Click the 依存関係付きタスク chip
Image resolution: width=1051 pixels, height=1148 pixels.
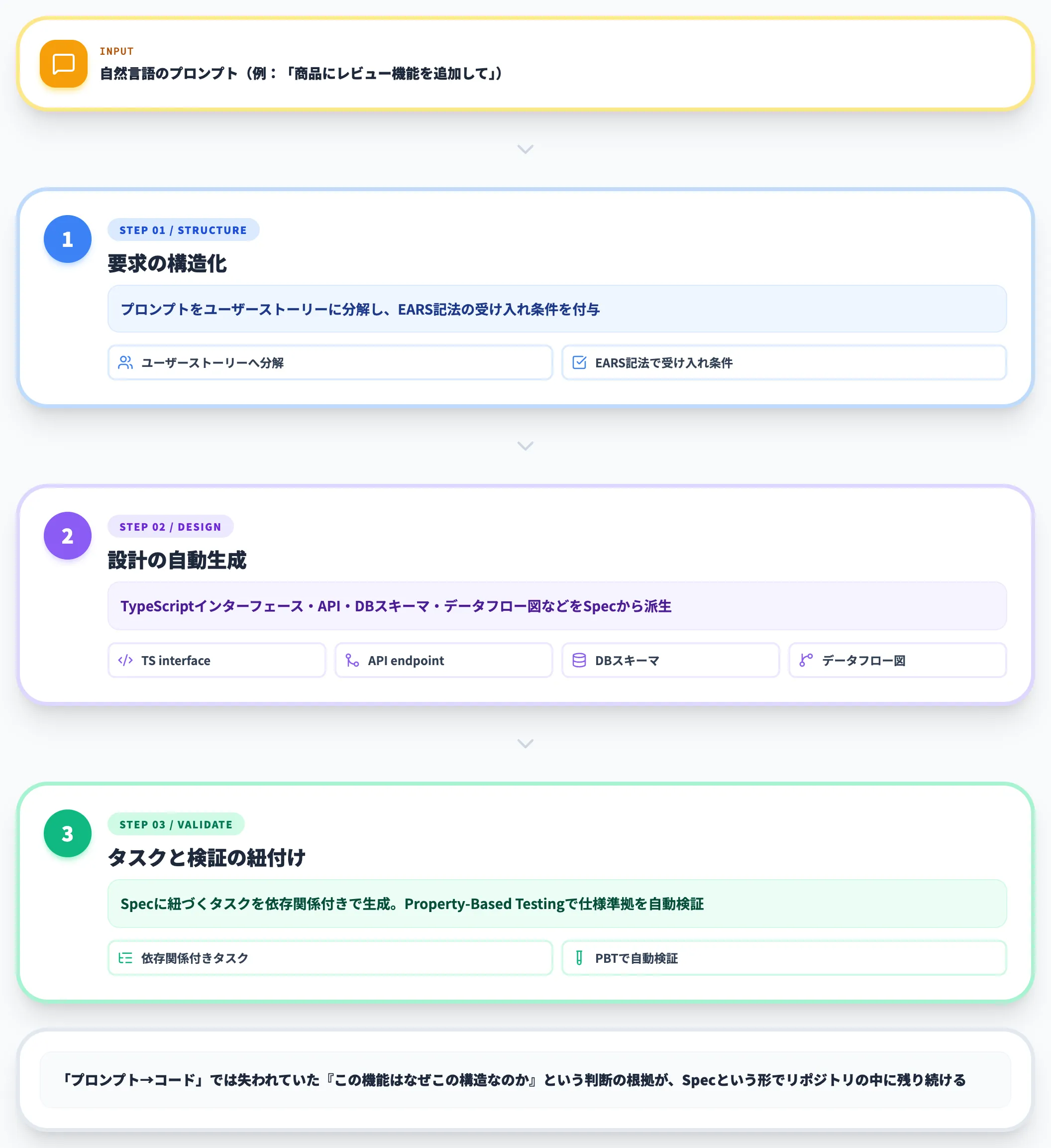pyautogui.click(x=330, y=958)
